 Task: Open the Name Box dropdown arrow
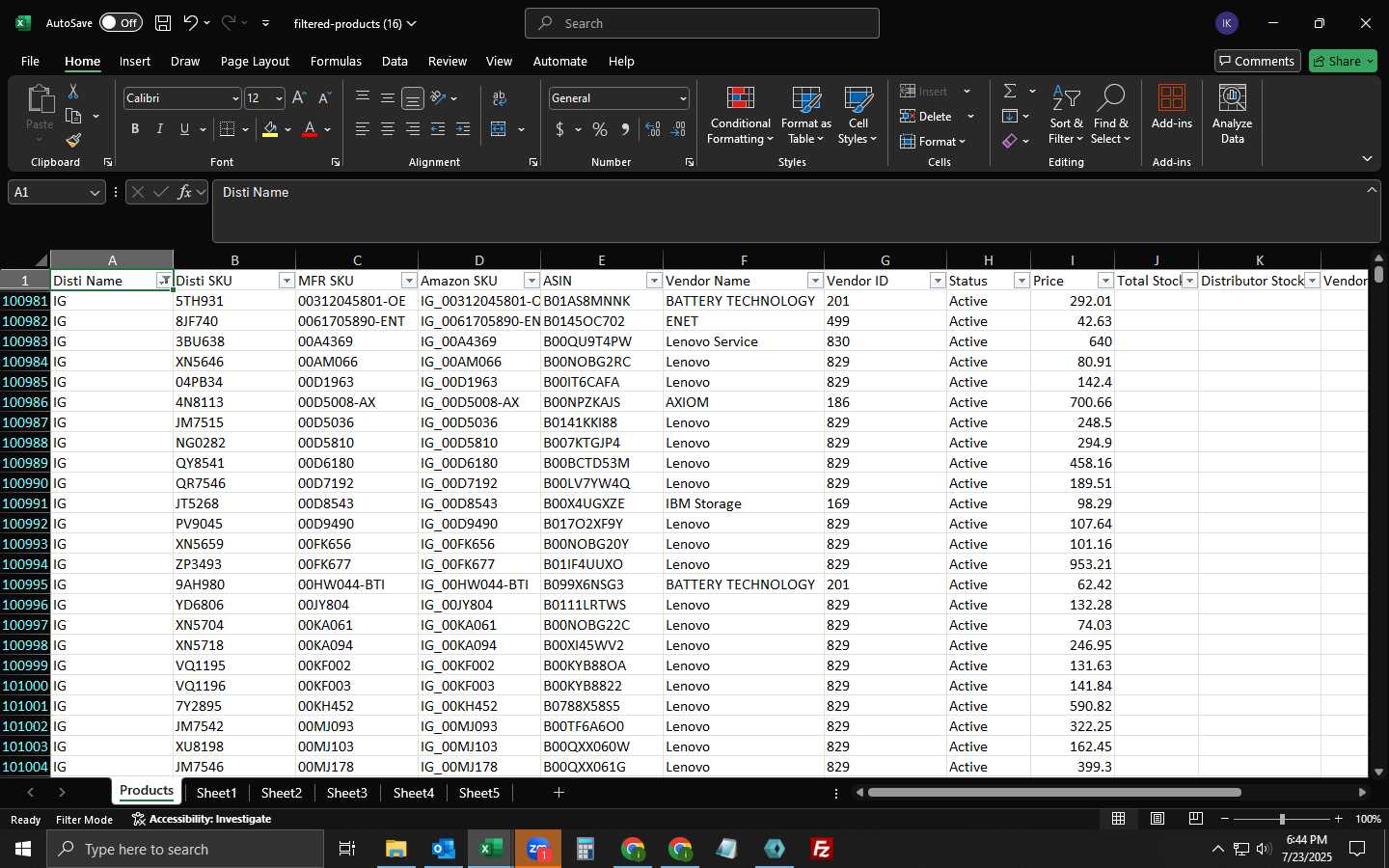[95, 193]
